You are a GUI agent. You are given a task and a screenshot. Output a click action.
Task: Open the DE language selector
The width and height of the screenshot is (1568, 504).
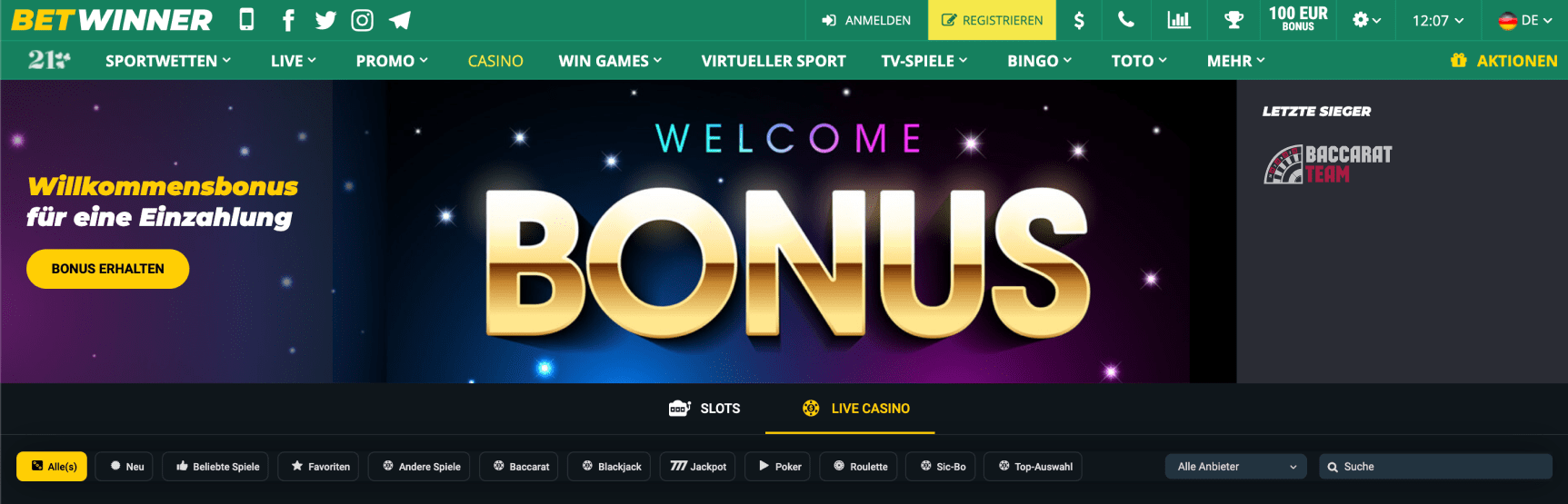(1525, 20)
